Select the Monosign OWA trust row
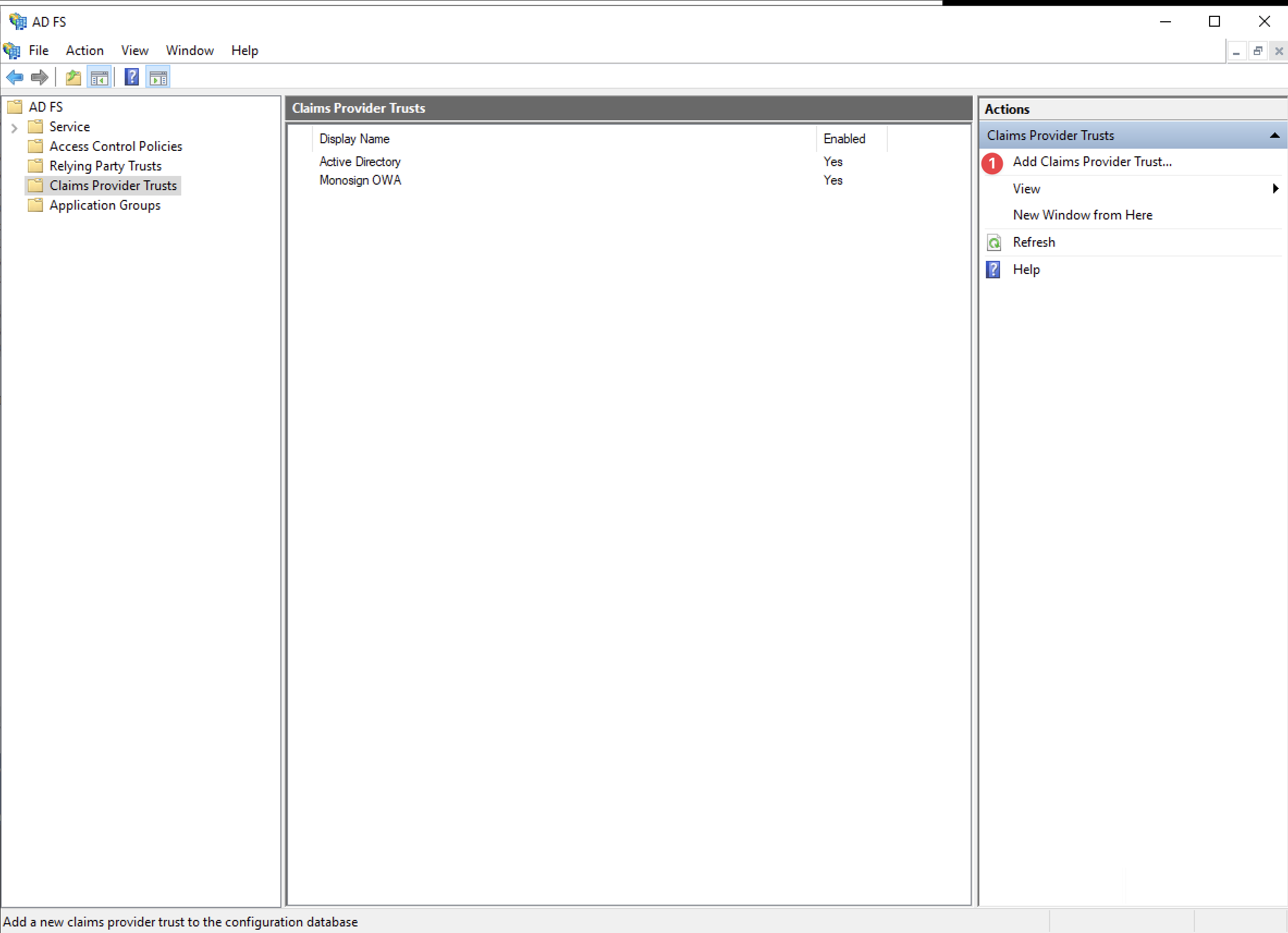This screenshot has width=1288, height=933. click(x=360, y=181)
